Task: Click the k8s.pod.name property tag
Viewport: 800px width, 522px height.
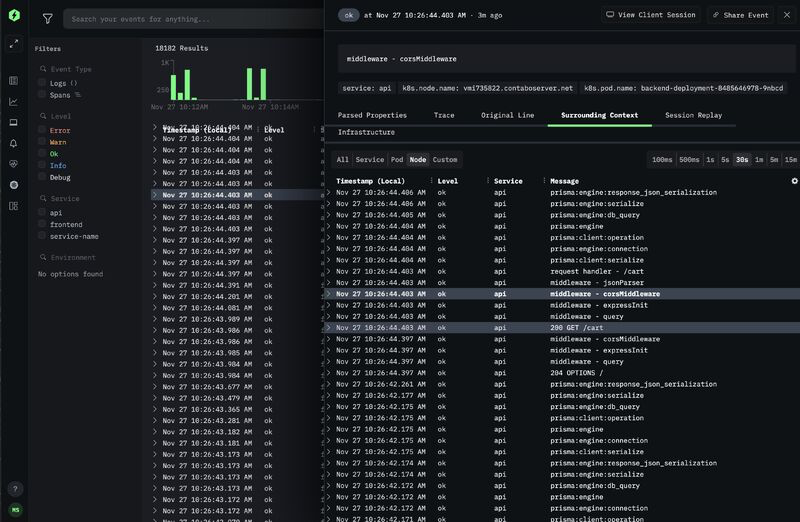Action: [x=683, y=88]
